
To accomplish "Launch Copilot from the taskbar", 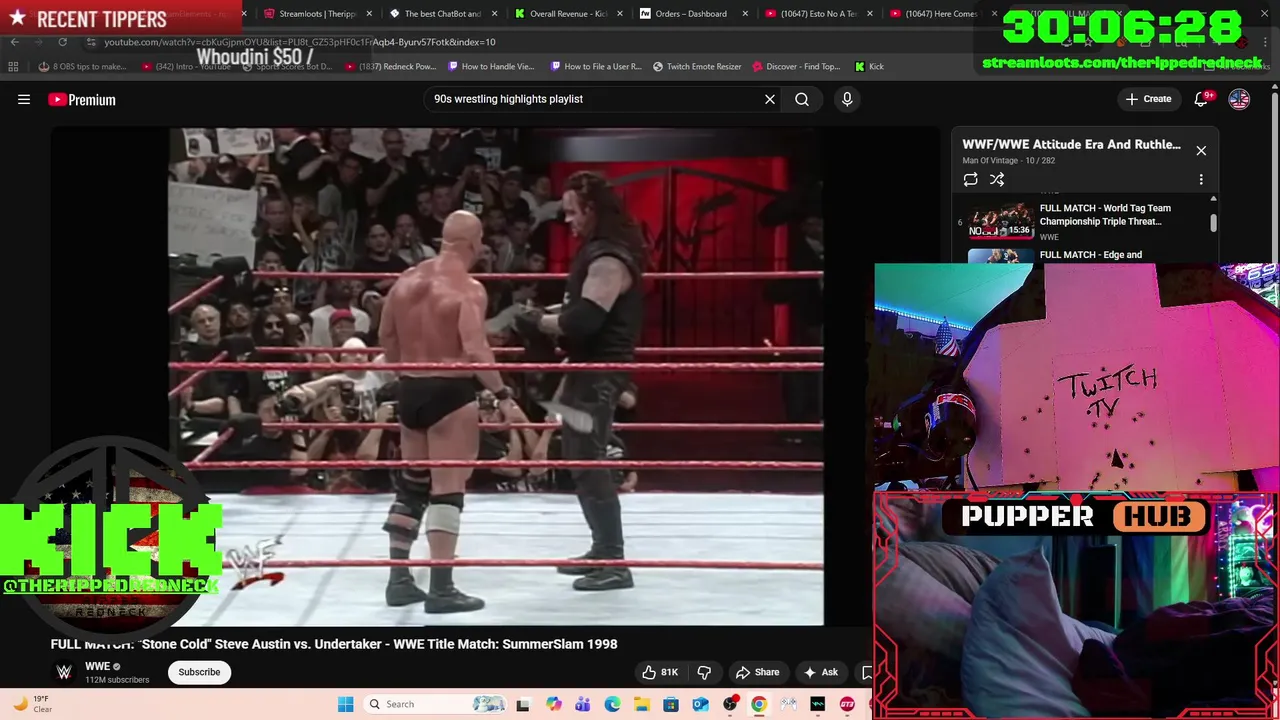I will coord(554,704).
